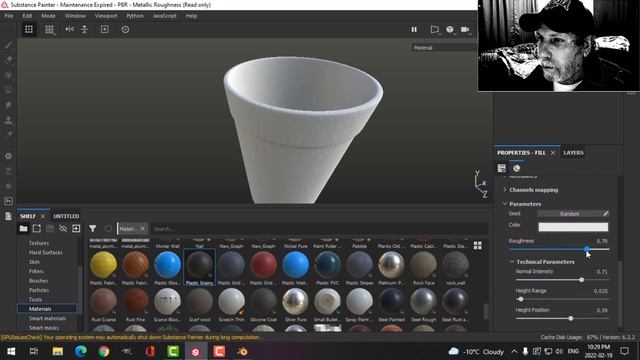The image size is (640, 360).
Task: Open the log document icon in left sidebar
Action: click(8, 216)
